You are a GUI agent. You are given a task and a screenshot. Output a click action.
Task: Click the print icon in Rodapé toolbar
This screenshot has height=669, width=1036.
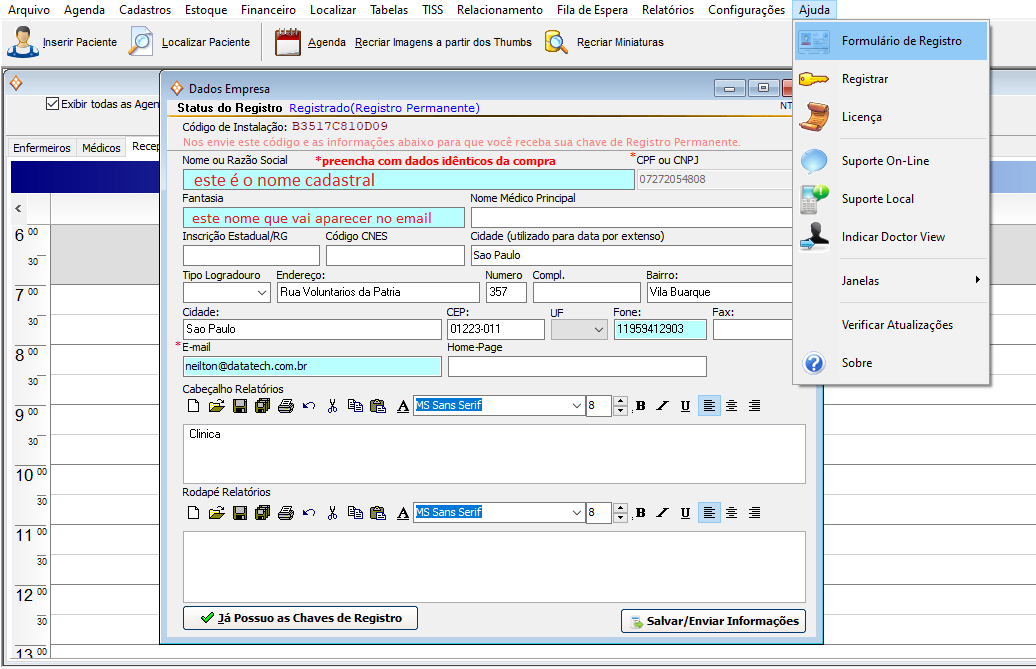(285, 513)
